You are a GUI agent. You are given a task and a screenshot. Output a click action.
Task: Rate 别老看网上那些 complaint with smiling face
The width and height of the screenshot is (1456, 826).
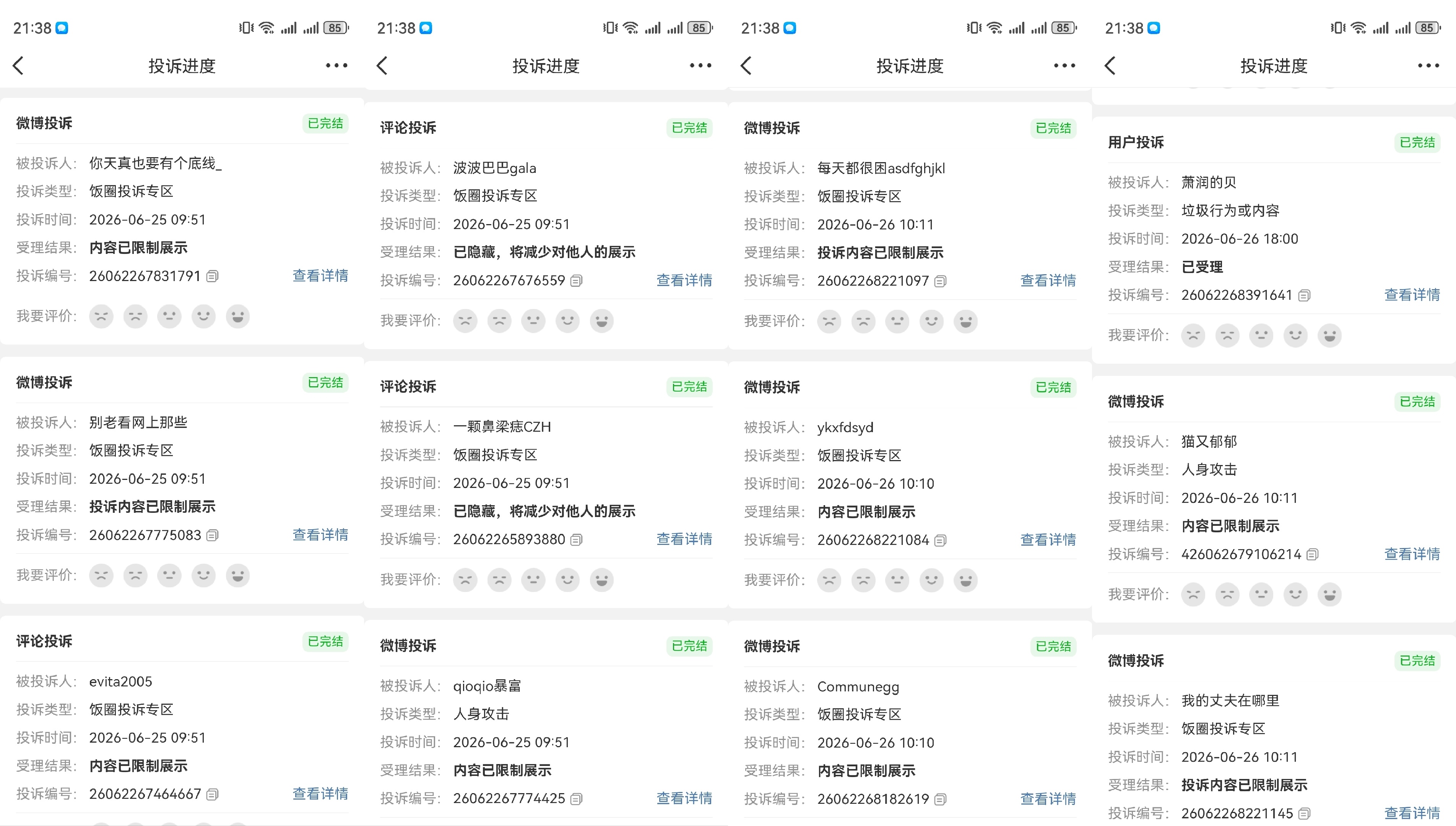(204, 575)
